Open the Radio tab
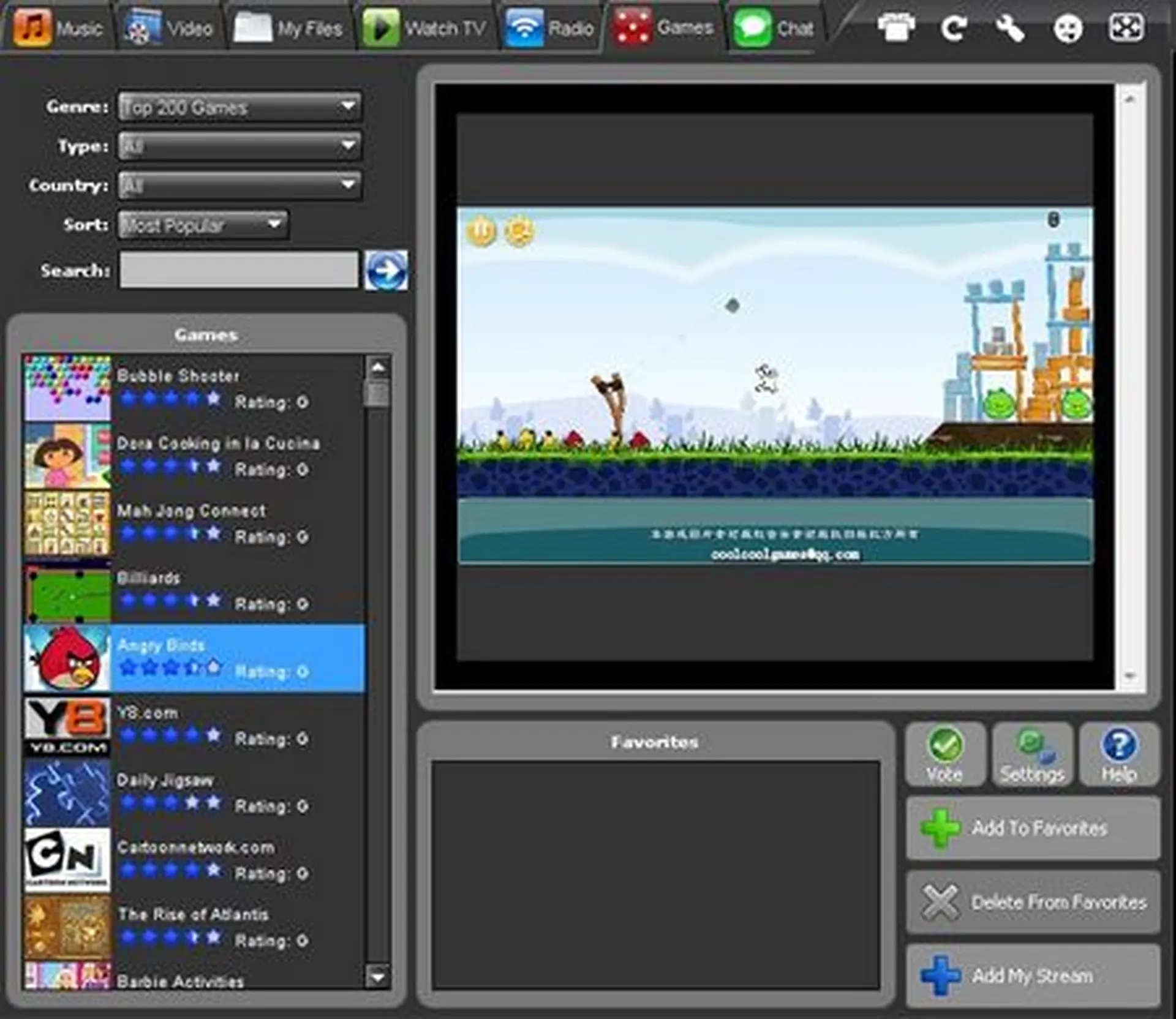The width and height of the screenshot is (1176, 1019). click(549, 28)
